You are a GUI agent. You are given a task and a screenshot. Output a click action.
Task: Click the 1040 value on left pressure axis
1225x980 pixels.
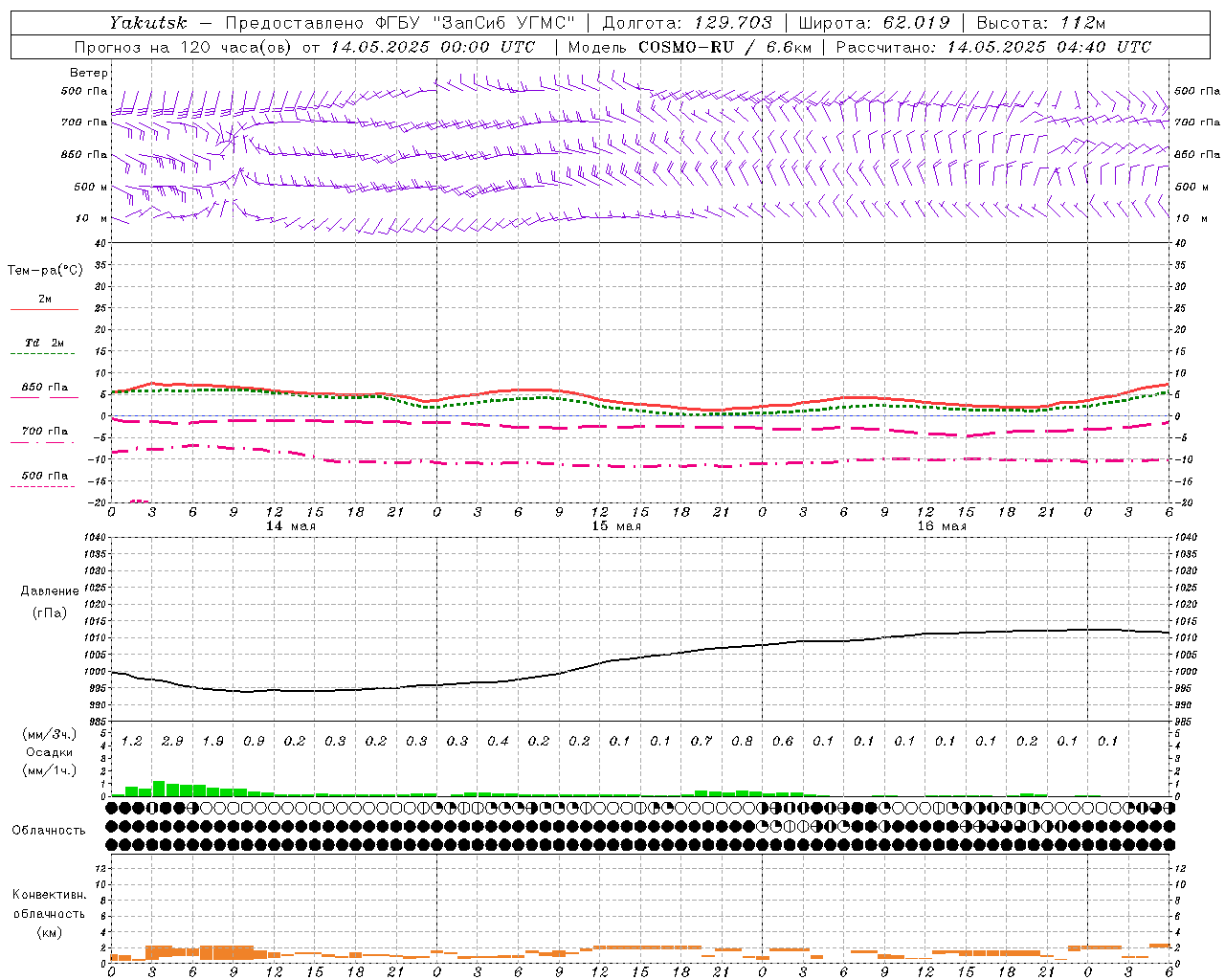95,538
